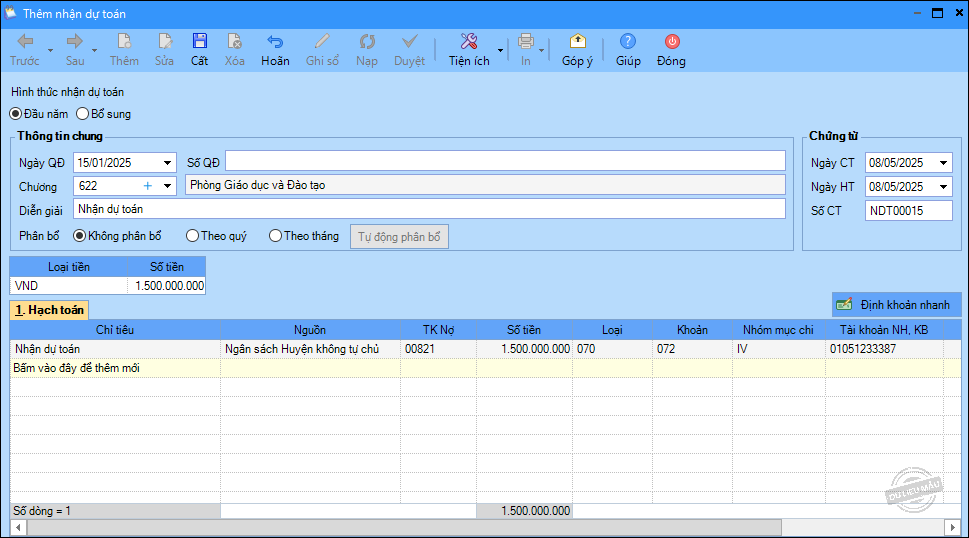Select the Đầu năm radio option
The height and width of the screenshot is (538, 969).
39,114
